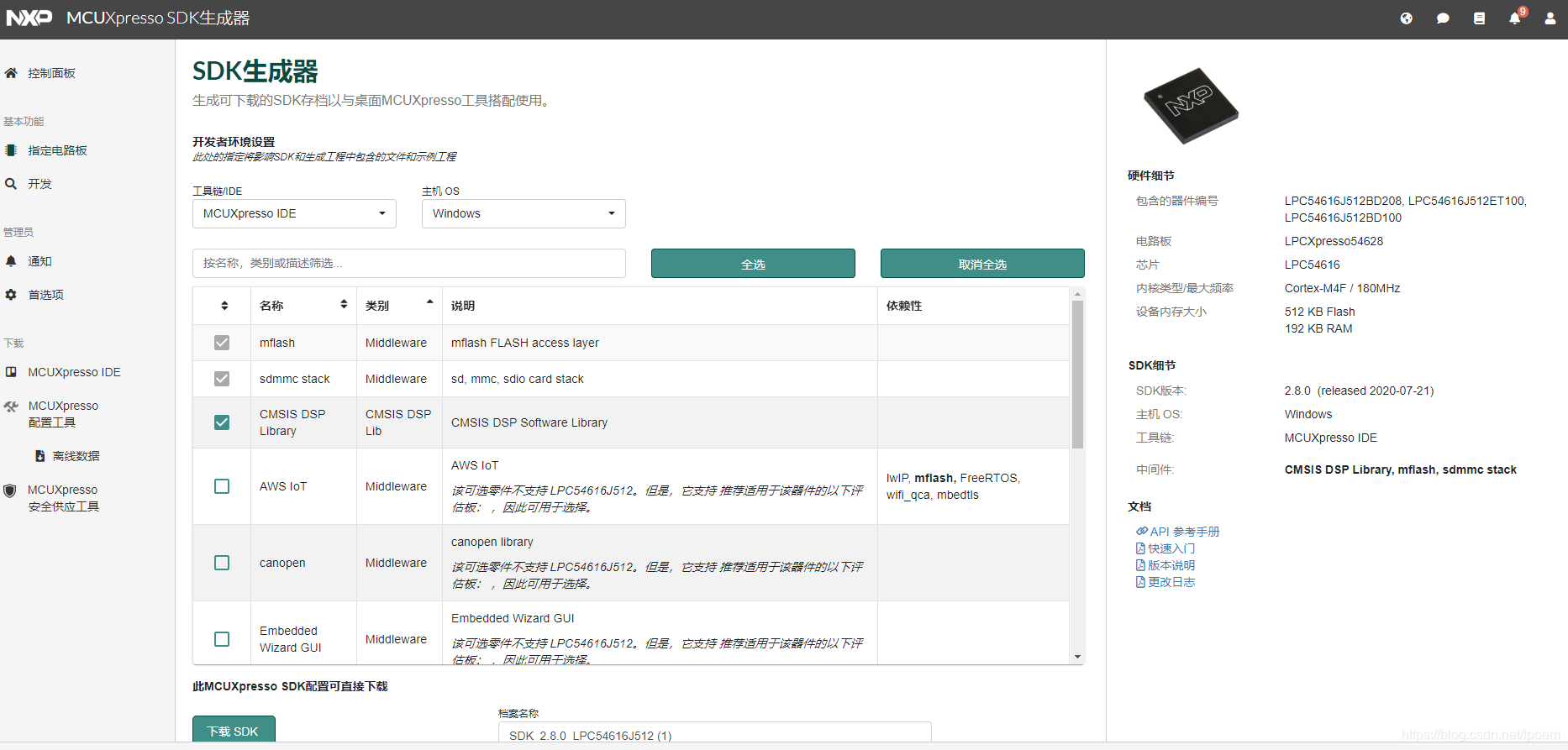Uncheck the CMSIS DSP Library checkbox

coord(222,422)
